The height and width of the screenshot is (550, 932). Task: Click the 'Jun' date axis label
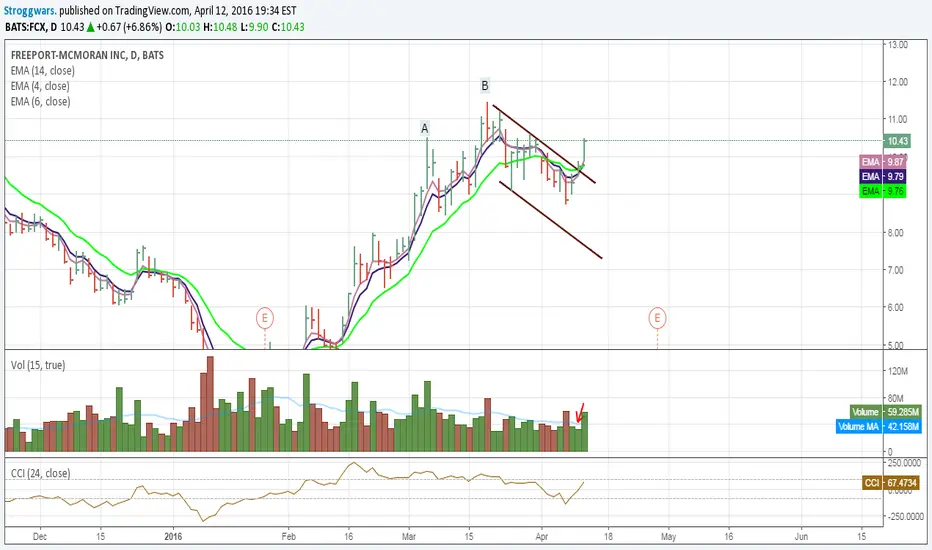click(x=801, y=536)
